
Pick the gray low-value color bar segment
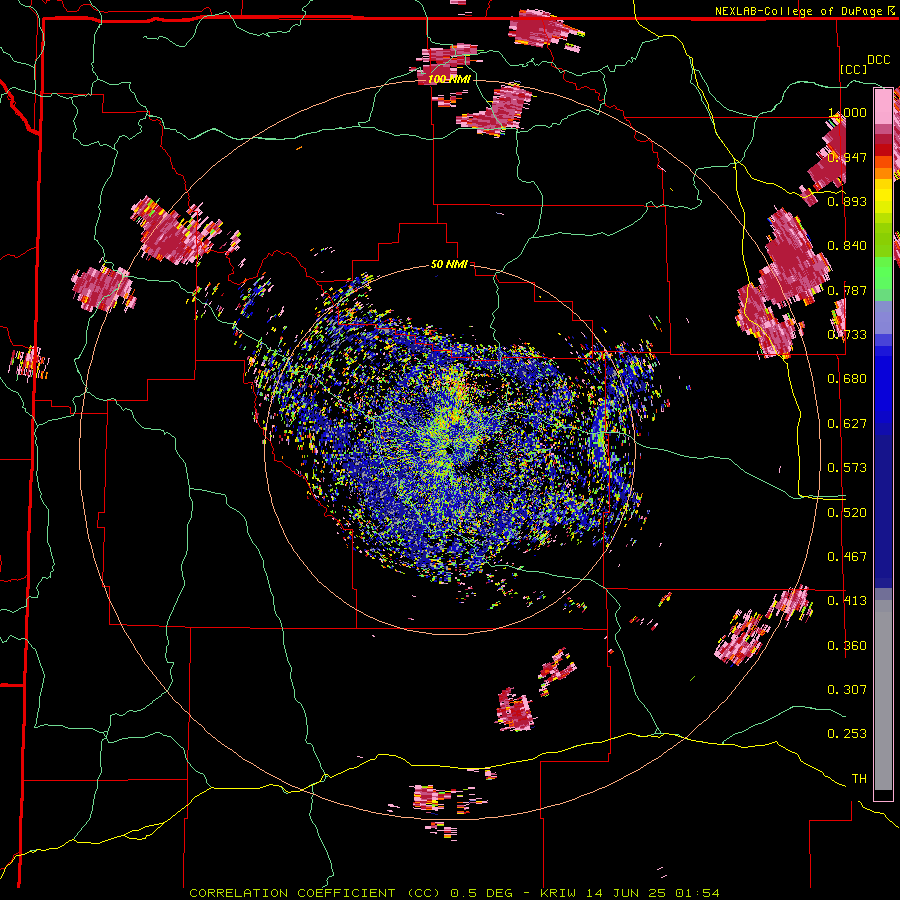[883, 695]
